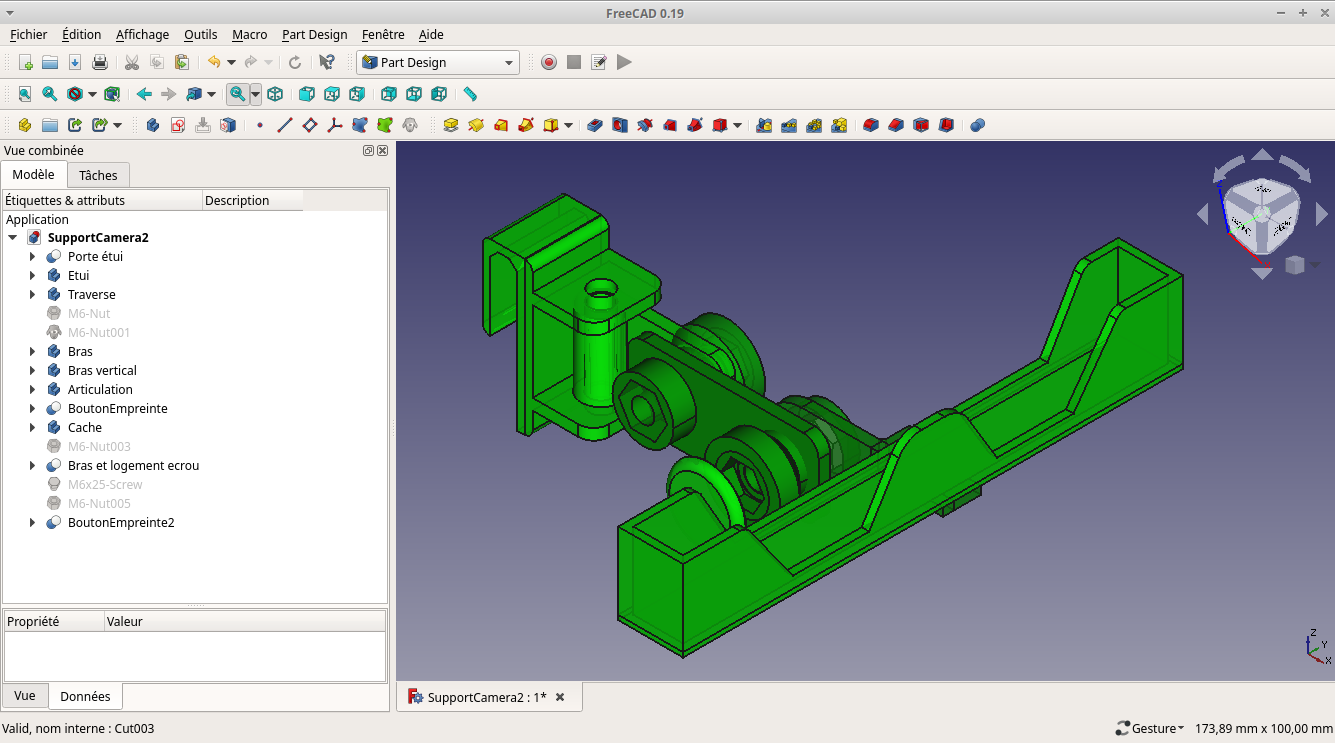Expand the Bras vertical tree item
The image size is (1335, 743).
(x=33, y=371)
